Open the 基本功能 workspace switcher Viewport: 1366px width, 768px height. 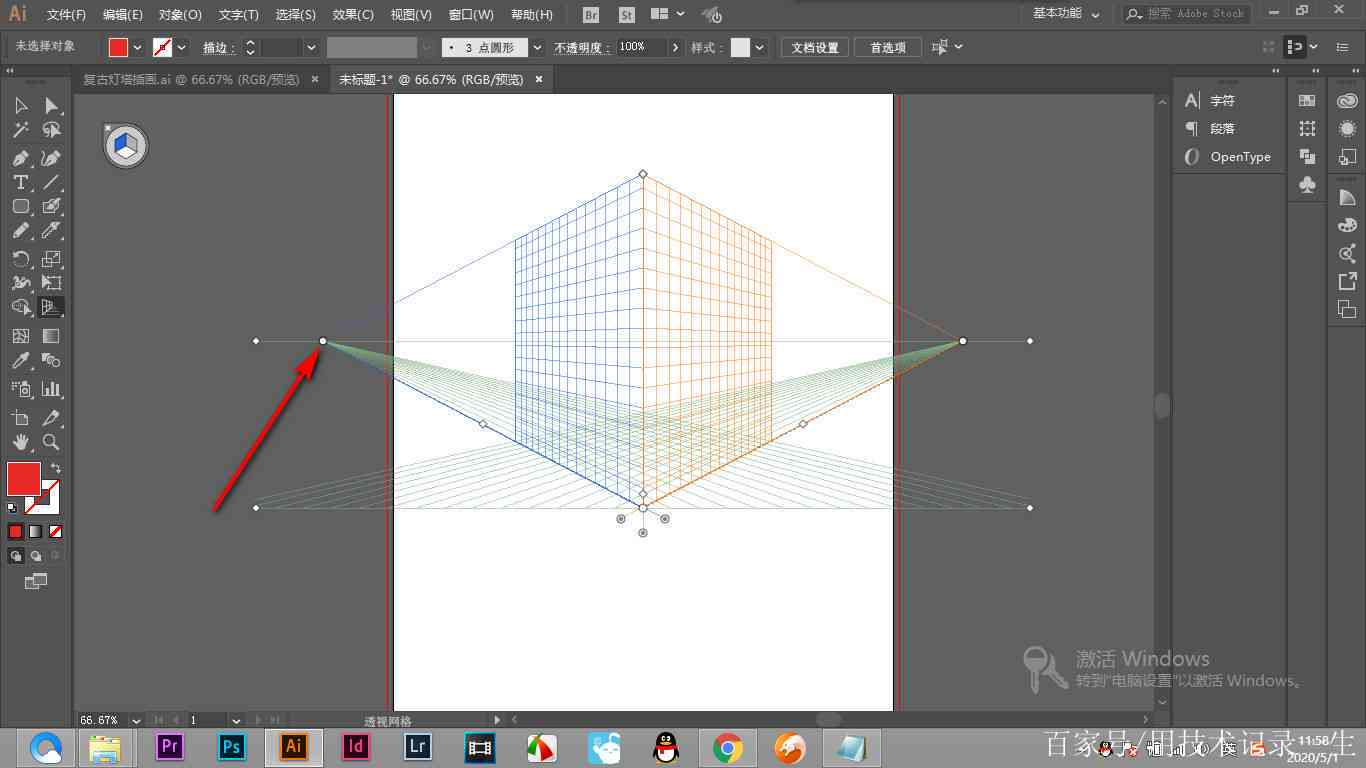pos(1065,14)
